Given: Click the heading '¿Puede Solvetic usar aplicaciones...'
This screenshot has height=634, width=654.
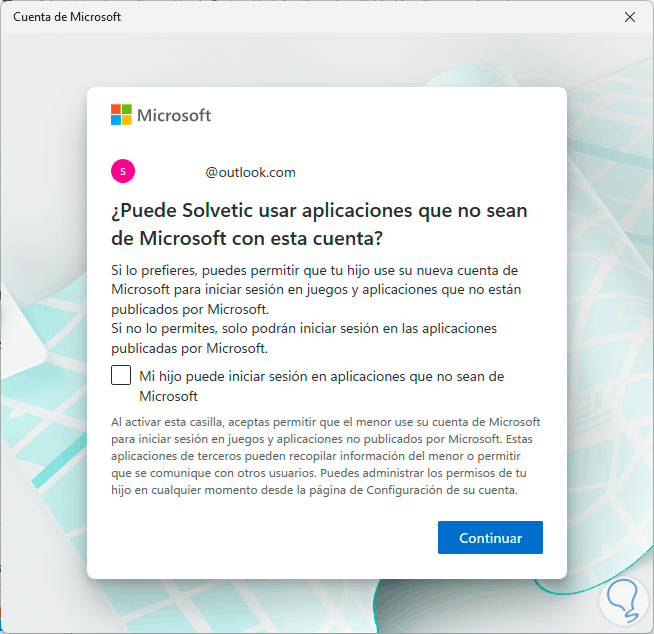Looking at the screenshot, I should coord(319,224).
